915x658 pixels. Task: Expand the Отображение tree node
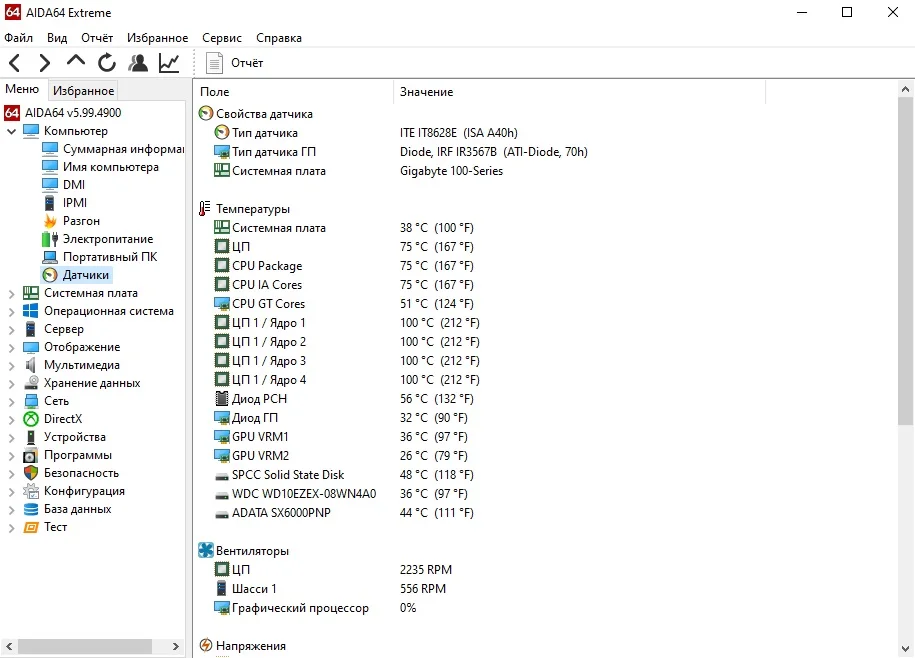point(11,348)
